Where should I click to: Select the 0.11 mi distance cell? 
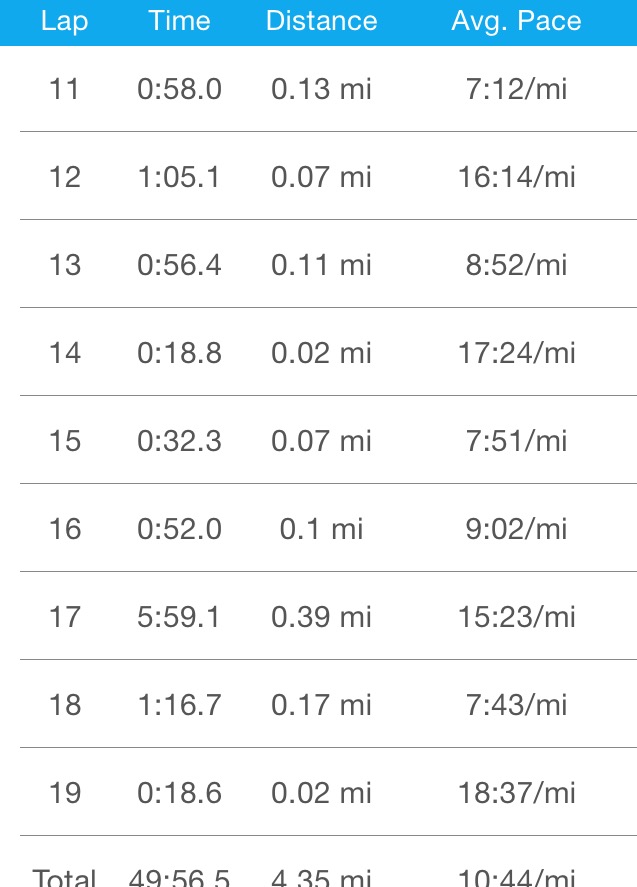[321, 265]
